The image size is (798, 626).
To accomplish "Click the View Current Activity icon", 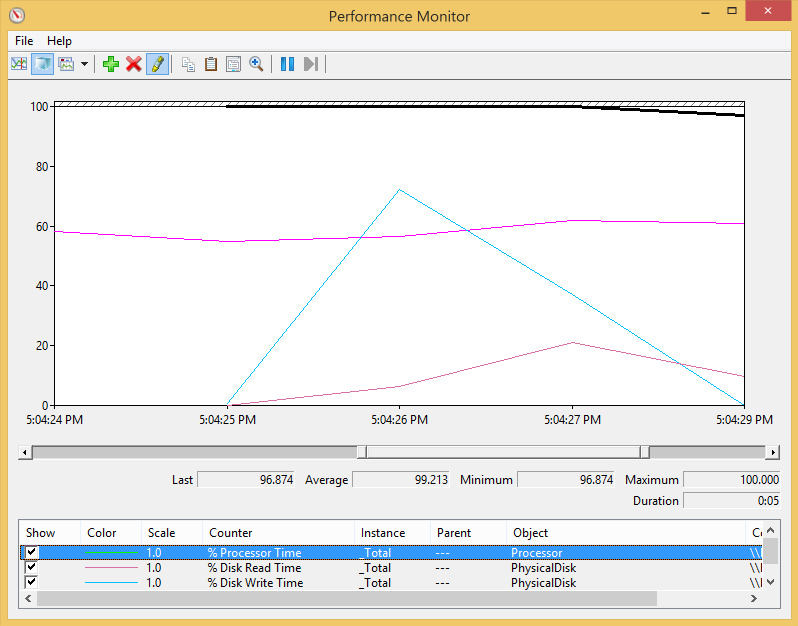I will 18,64.
